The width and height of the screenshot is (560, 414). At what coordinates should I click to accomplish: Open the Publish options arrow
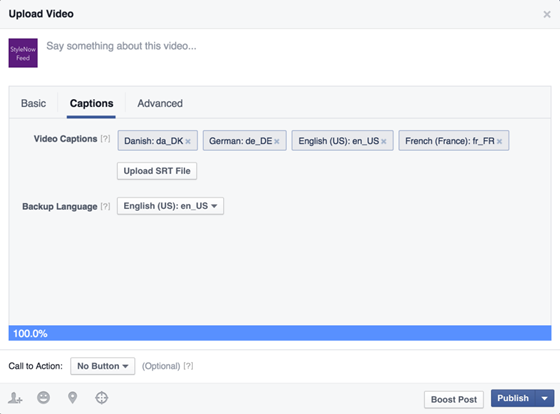pyautogui.click(x=545, y=398)
